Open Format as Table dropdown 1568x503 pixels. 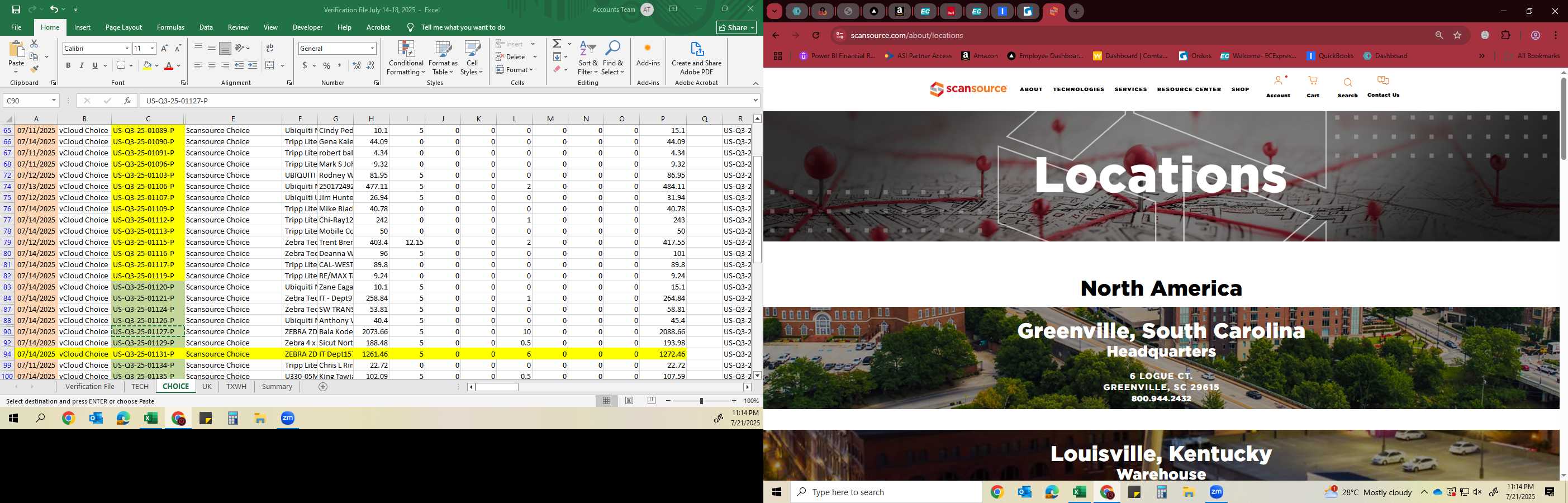click(x=443, y=59)
